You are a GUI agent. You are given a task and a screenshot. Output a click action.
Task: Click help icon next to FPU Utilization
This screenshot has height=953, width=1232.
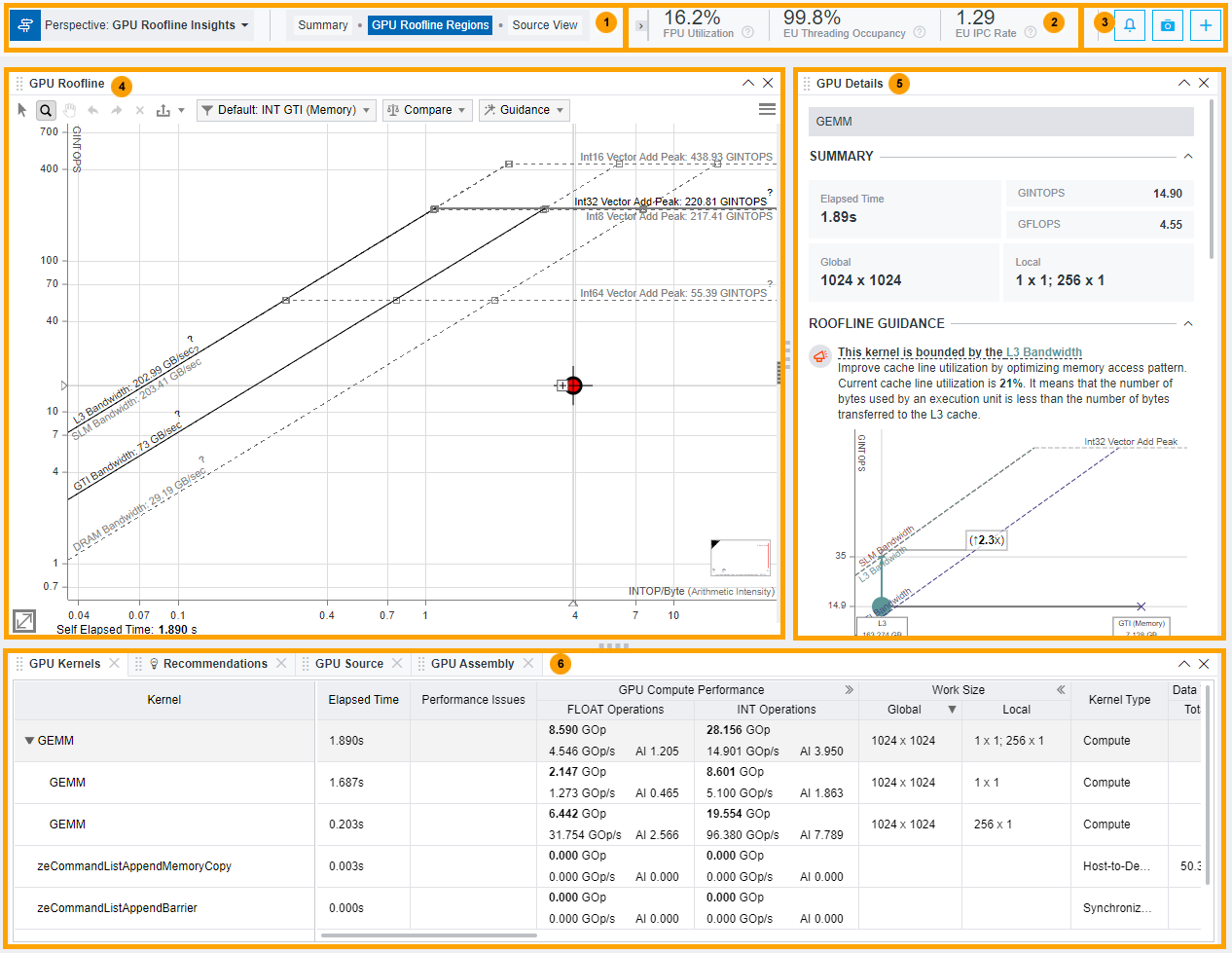747,33
